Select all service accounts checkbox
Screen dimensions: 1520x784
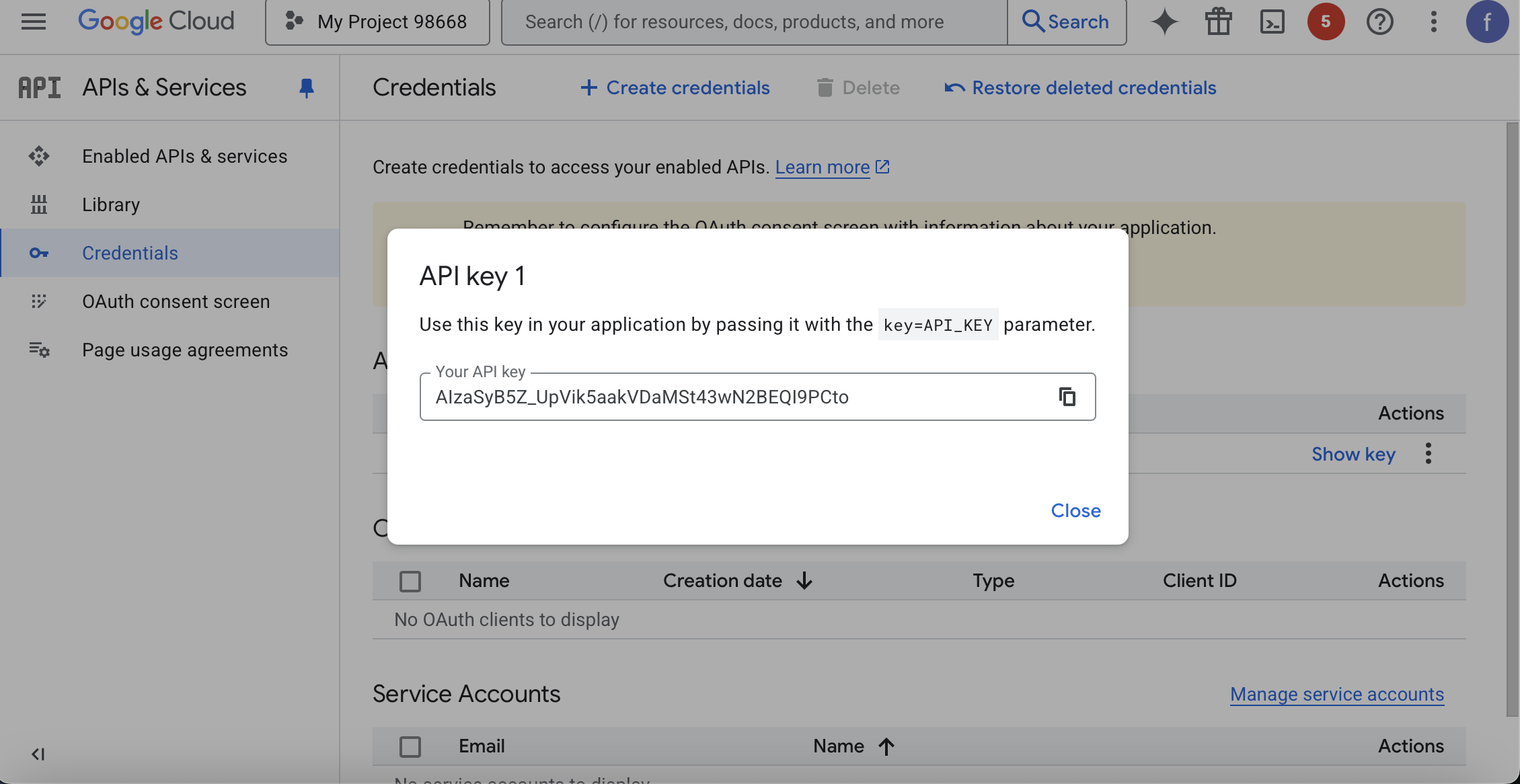(x=410, y=746)
